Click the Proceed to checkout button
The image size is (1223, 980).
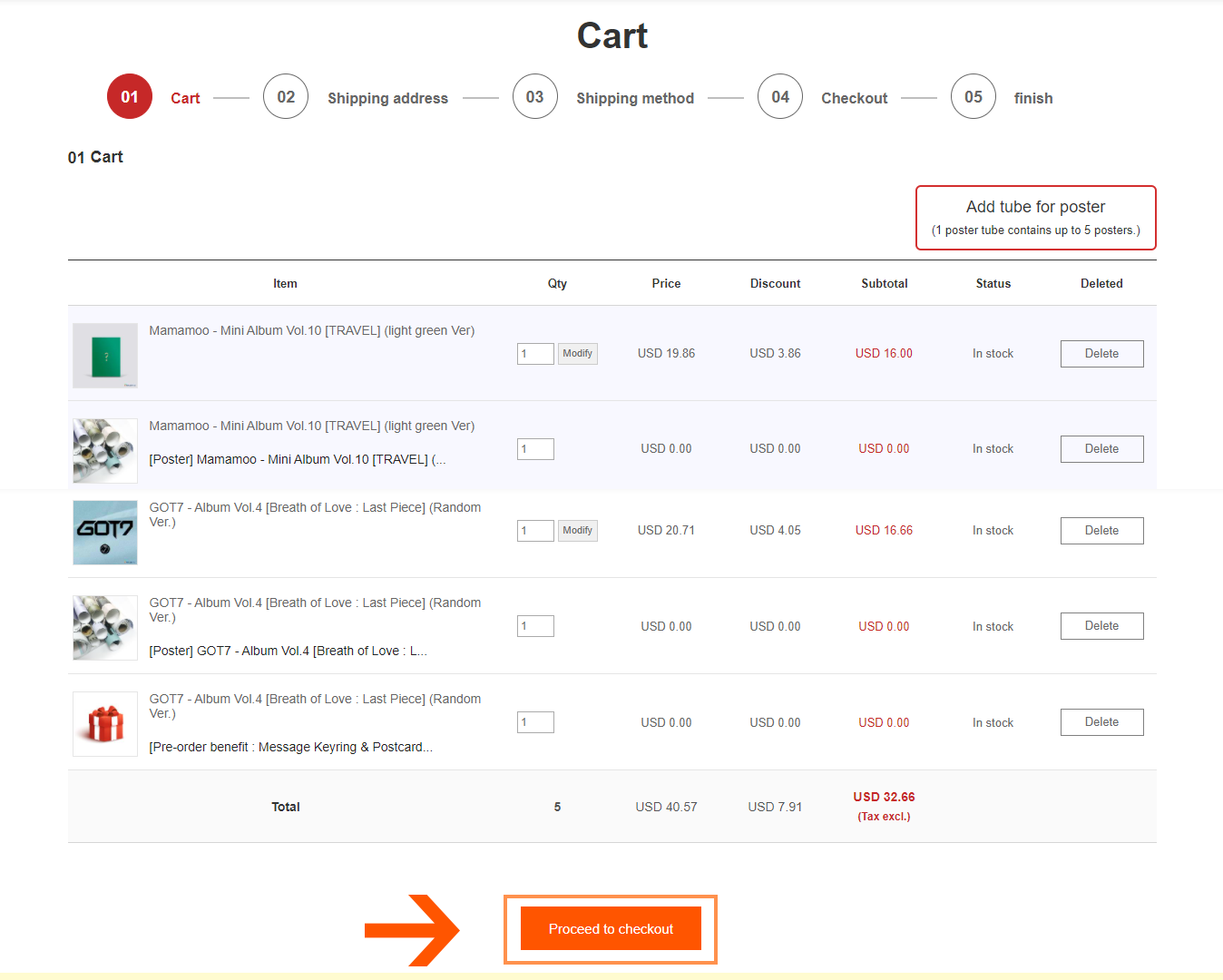pos(611,928)
